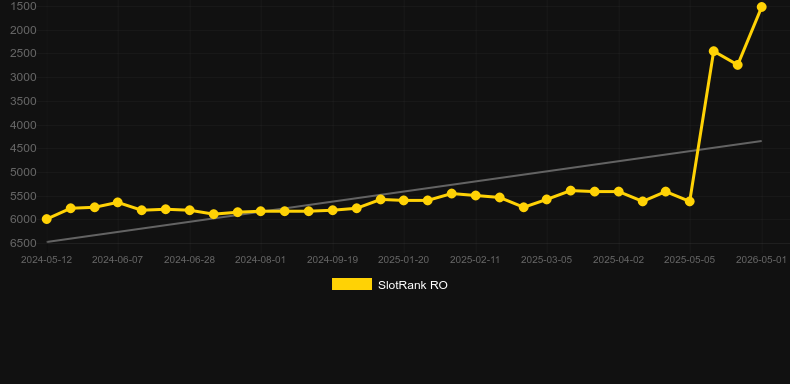Screen dimensions: 790x384
Task: Select the data point above 2025-01-20
Action: click(404, 201)
